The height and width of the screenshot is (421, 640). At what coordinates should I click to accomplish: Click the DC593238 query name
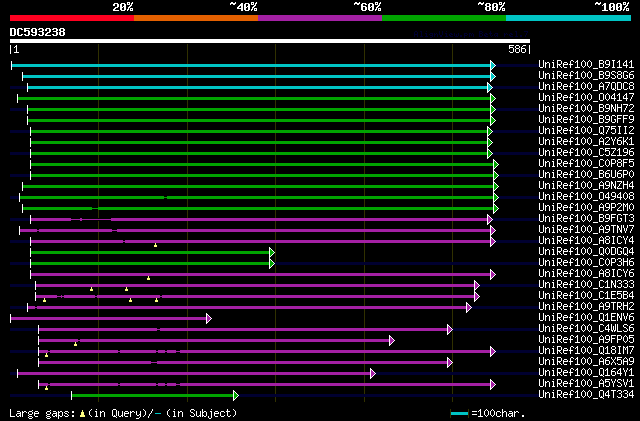[38, 32]
